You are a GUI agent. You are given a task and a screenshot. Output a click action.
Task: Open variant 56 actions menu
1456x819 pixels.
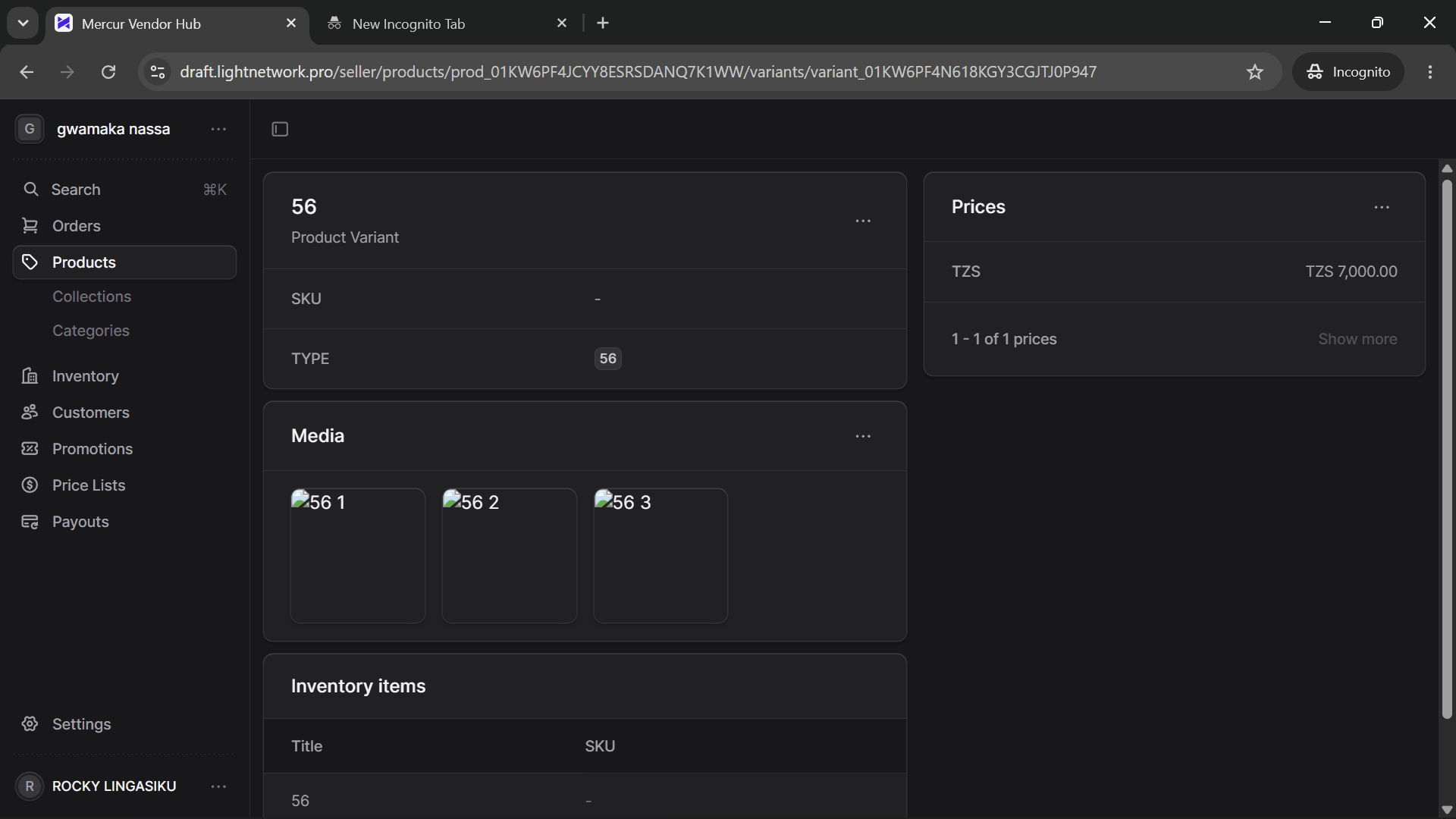pyautogui.click(x=863, y=221)
